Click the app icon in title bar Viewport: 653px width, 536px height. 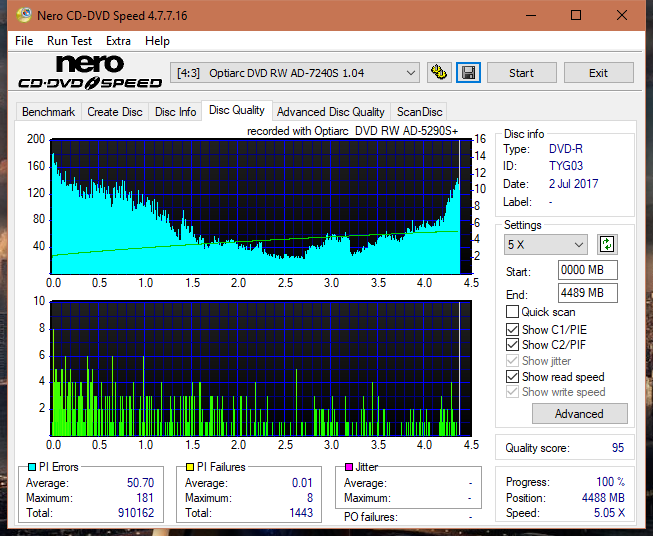[24, 15]
